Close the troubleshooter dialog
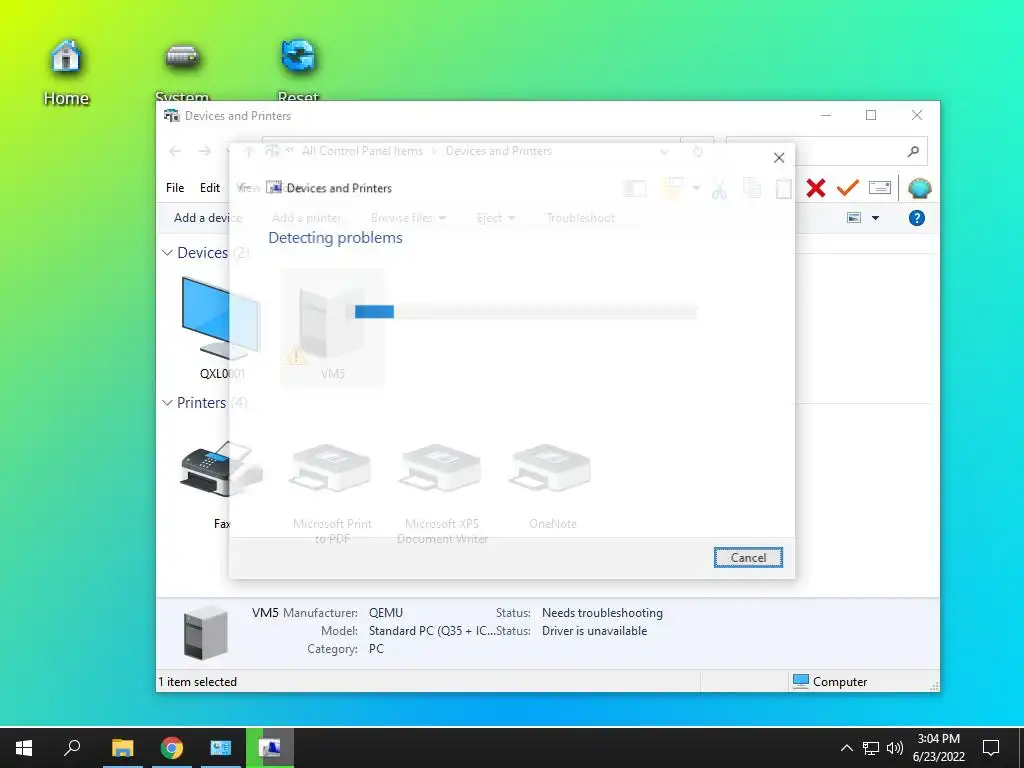 (x=778, y=158)
